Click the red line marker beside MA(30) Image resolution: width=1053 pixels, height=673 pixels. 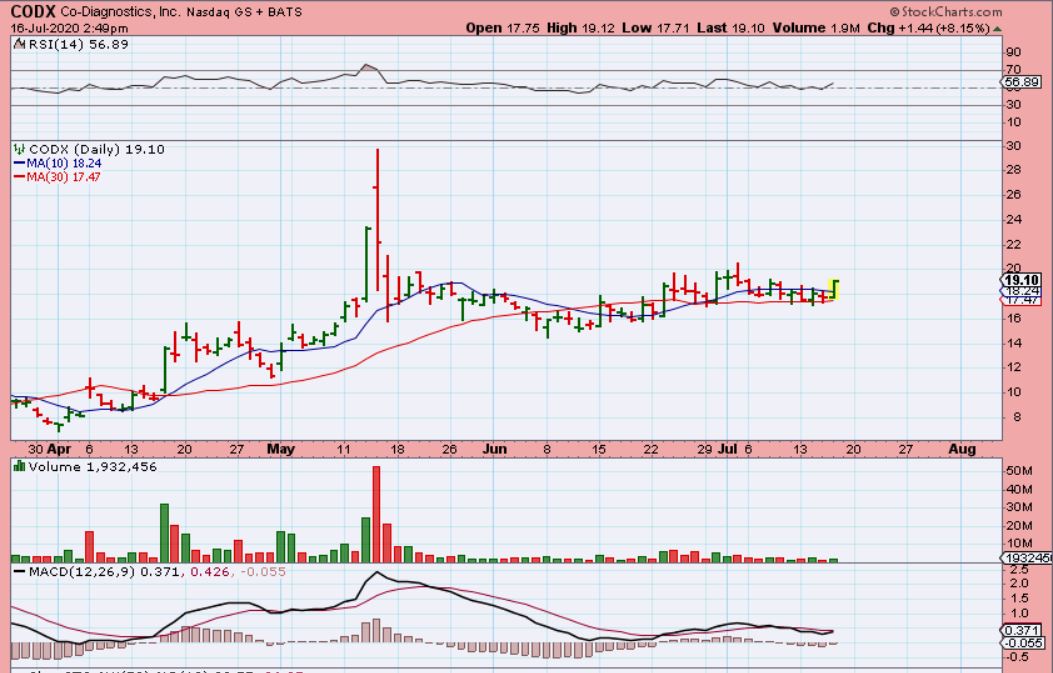tap(19, 177)
